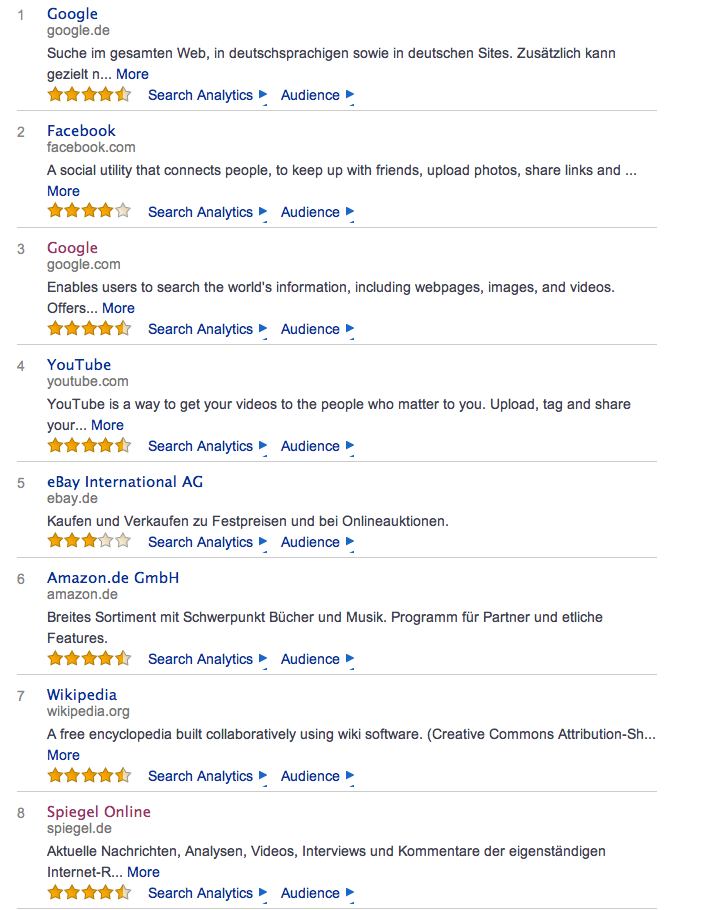Open the Spiegel Online title link

(99, 812)
